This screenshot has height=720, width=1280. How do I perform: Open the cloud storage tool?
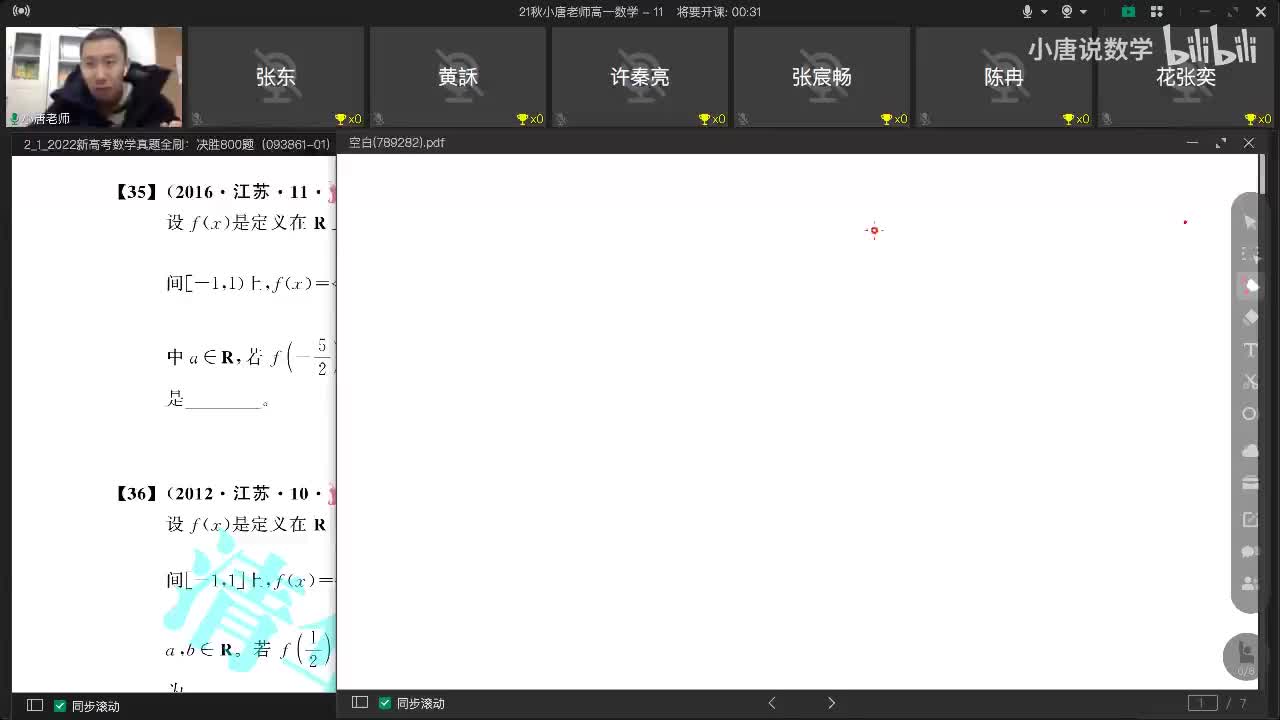1249,451
